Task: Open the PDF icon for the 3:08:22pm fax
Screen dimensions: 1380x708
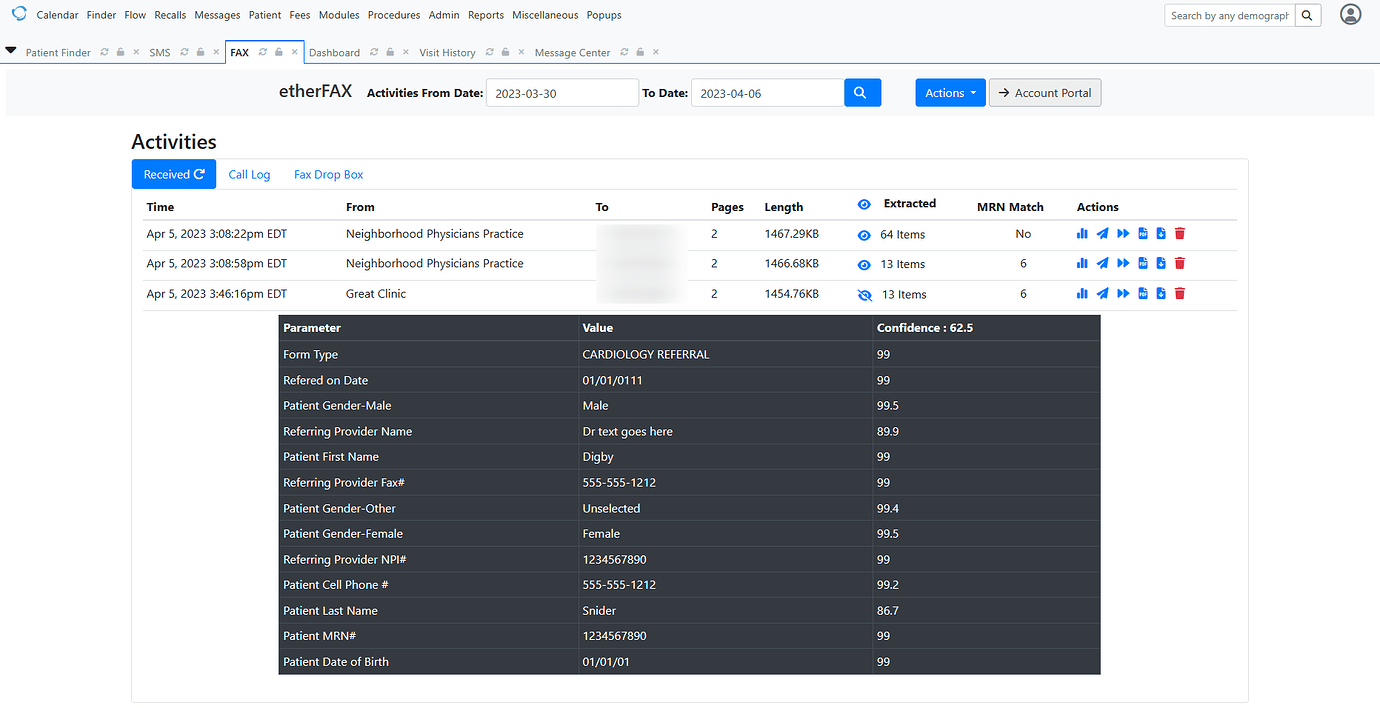Action: (x=1143, y=234)
